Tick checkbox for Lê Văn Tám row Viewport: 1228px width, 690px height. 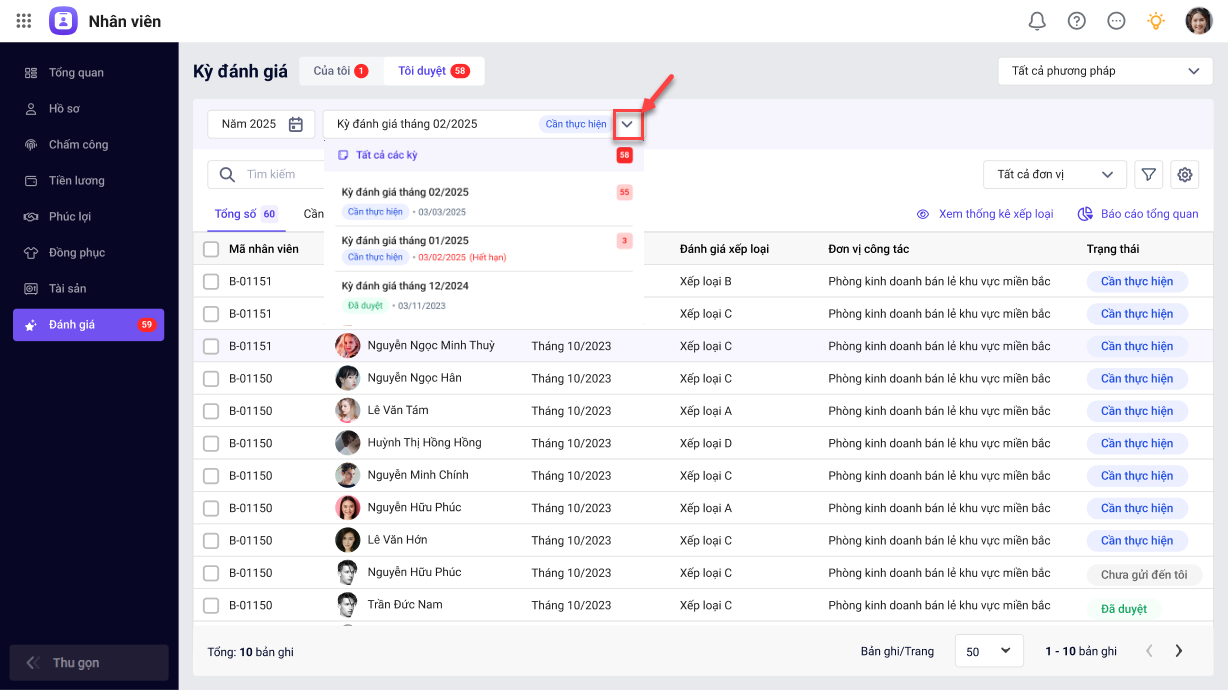click(211, 411)
